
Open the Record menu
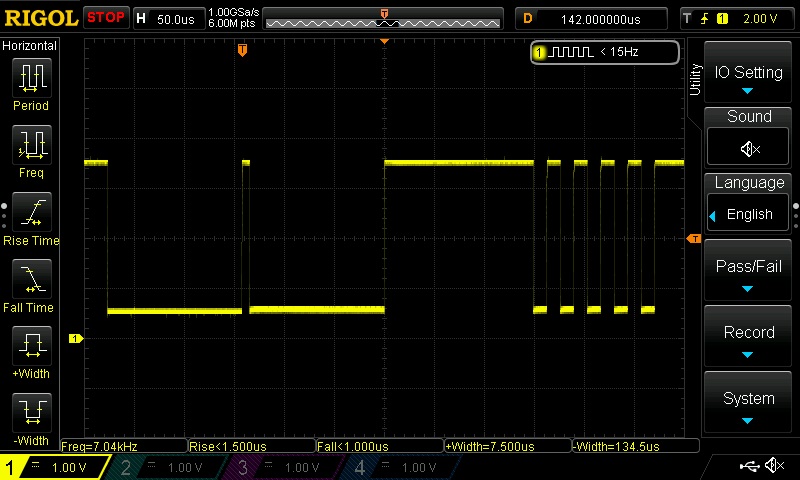749,338
